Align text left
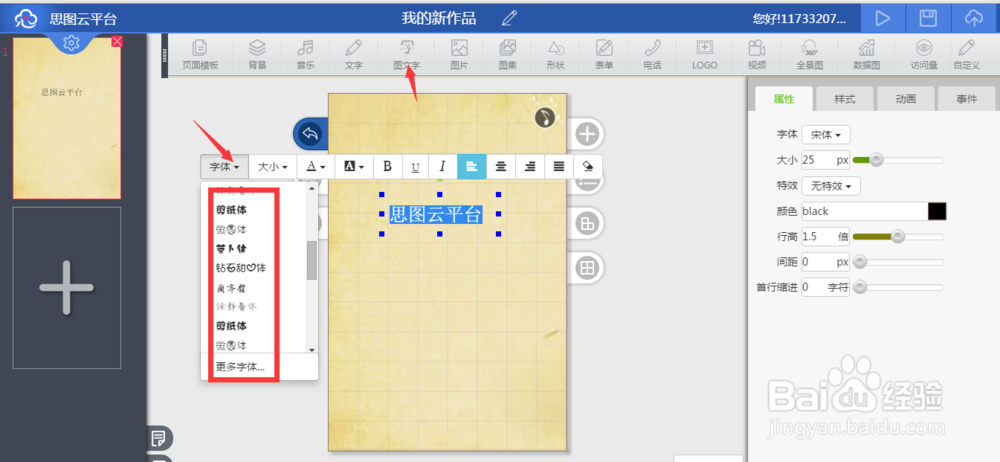 472,167
